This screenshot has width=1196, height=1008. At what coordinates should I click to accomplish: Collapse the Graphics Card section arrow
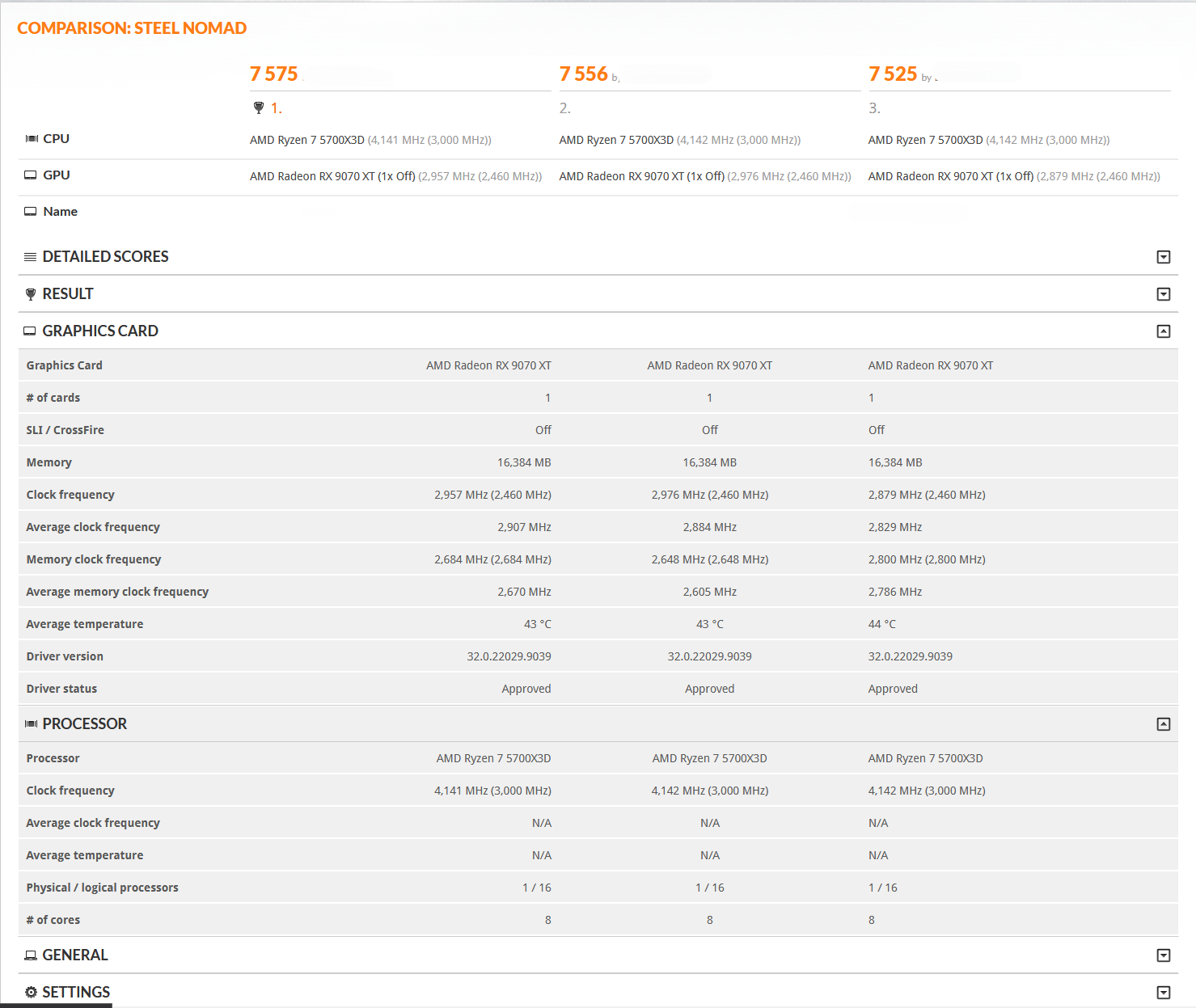tap(1164, 331)
